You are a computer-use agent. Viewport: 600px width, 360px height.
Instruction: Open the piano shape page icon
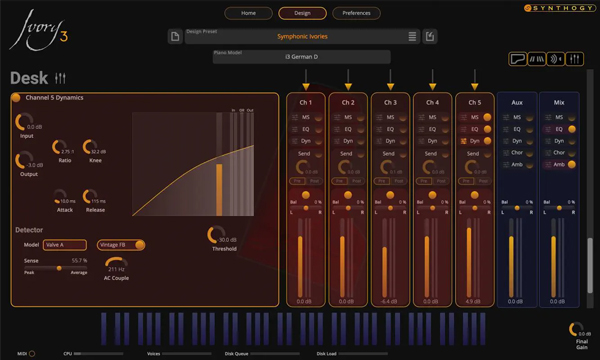518,59
